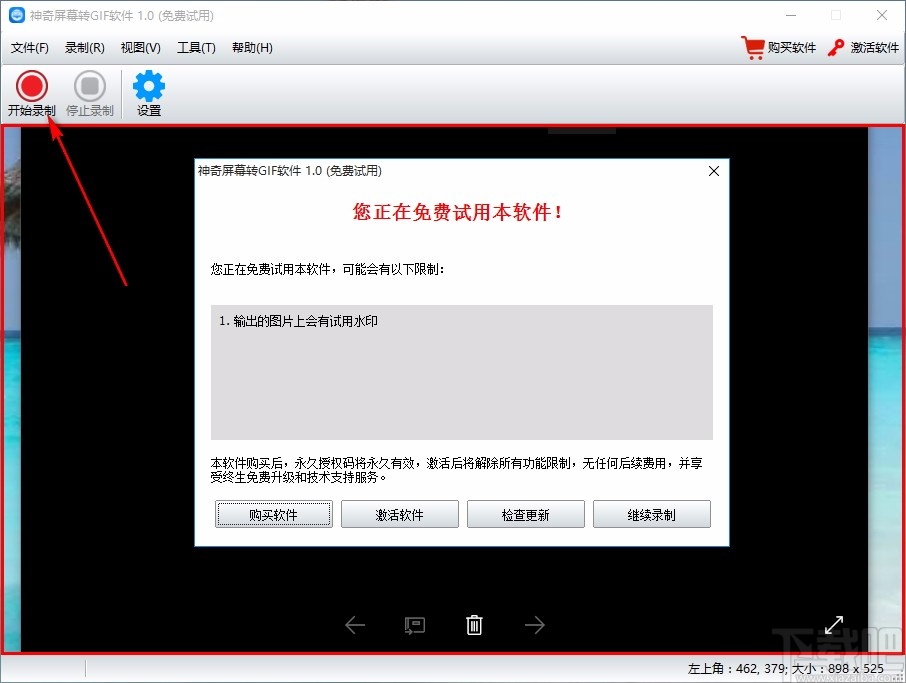Click the slideshow preview icon near the trash icon
906x683 pixels.
click(414, 624)
